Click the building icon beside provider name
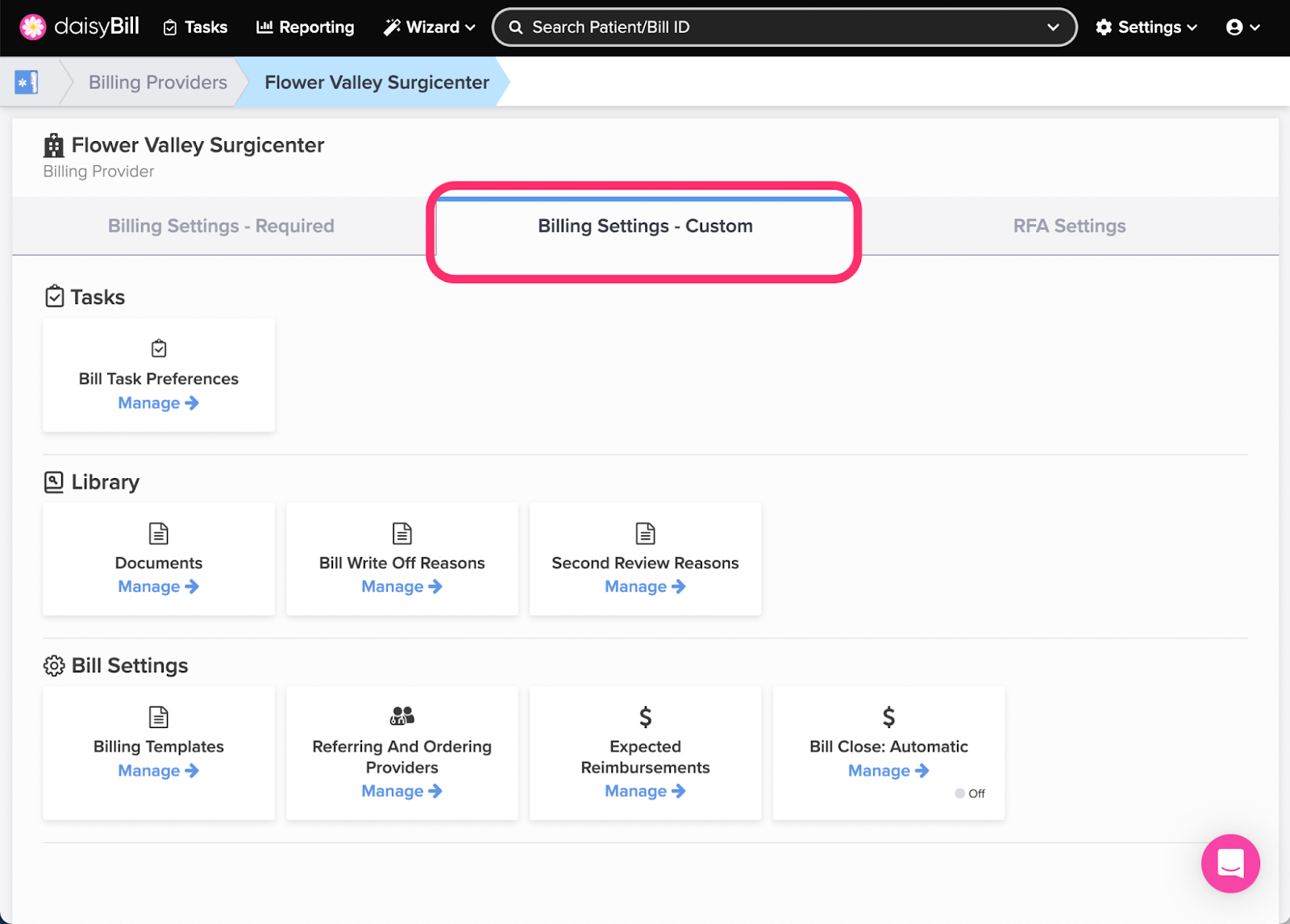 click(54, 145)
